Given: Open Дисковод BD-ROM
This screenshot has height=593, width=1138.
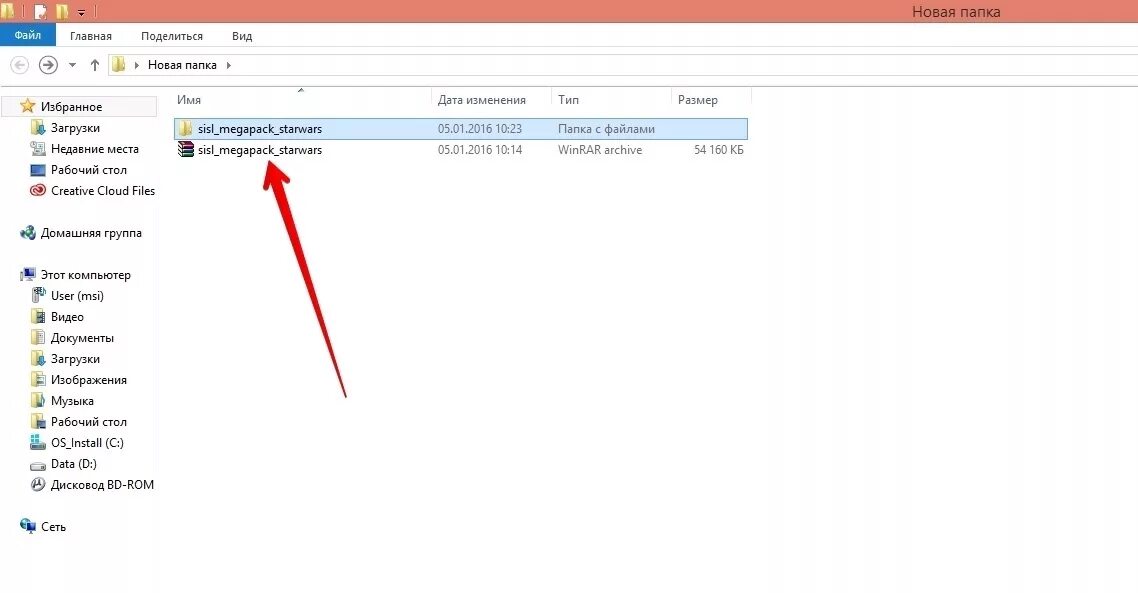Looking at the screenshot, I should pyautogui.click(x=102, y=486).
